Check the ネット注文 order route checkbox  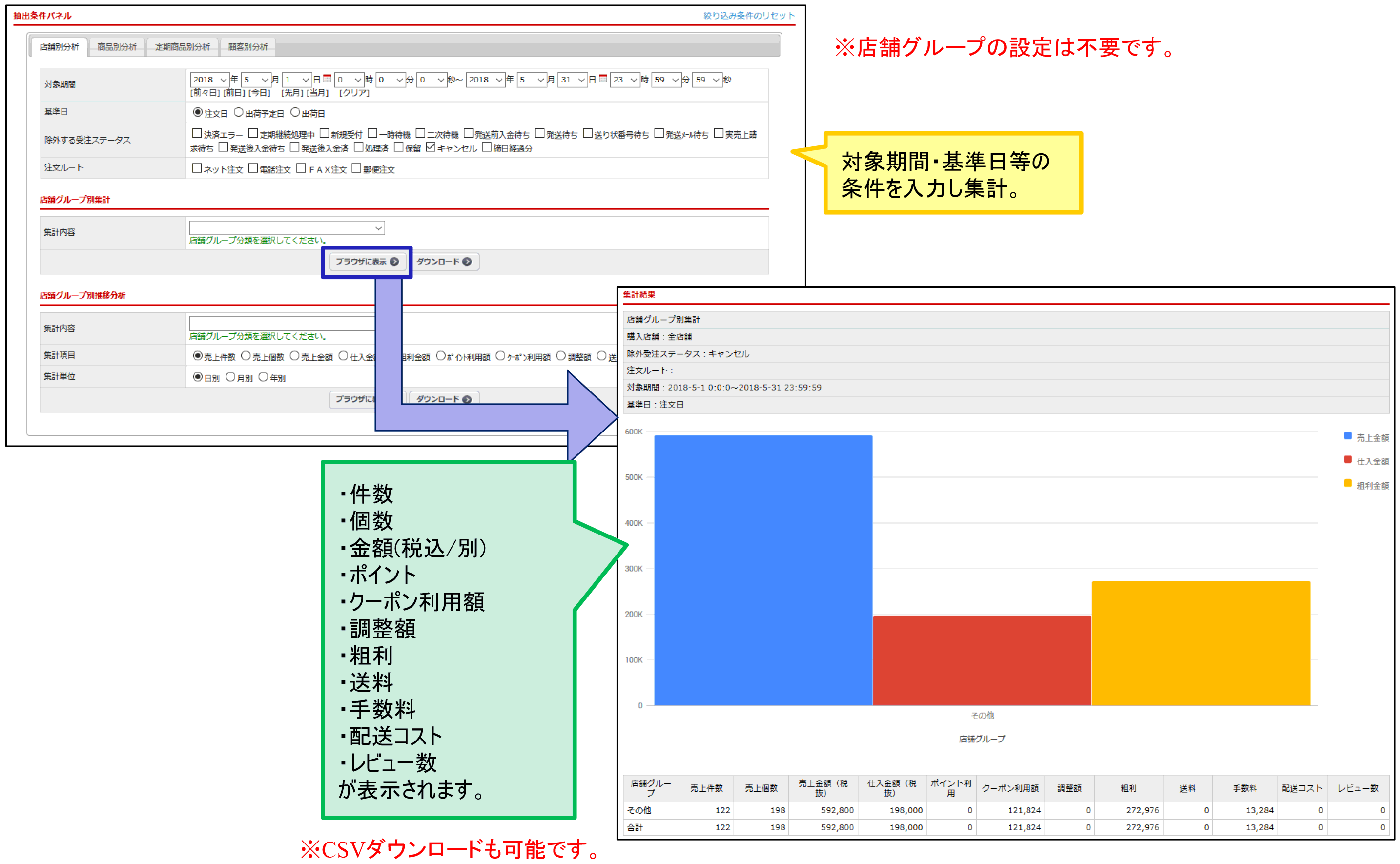coord(197,168)
